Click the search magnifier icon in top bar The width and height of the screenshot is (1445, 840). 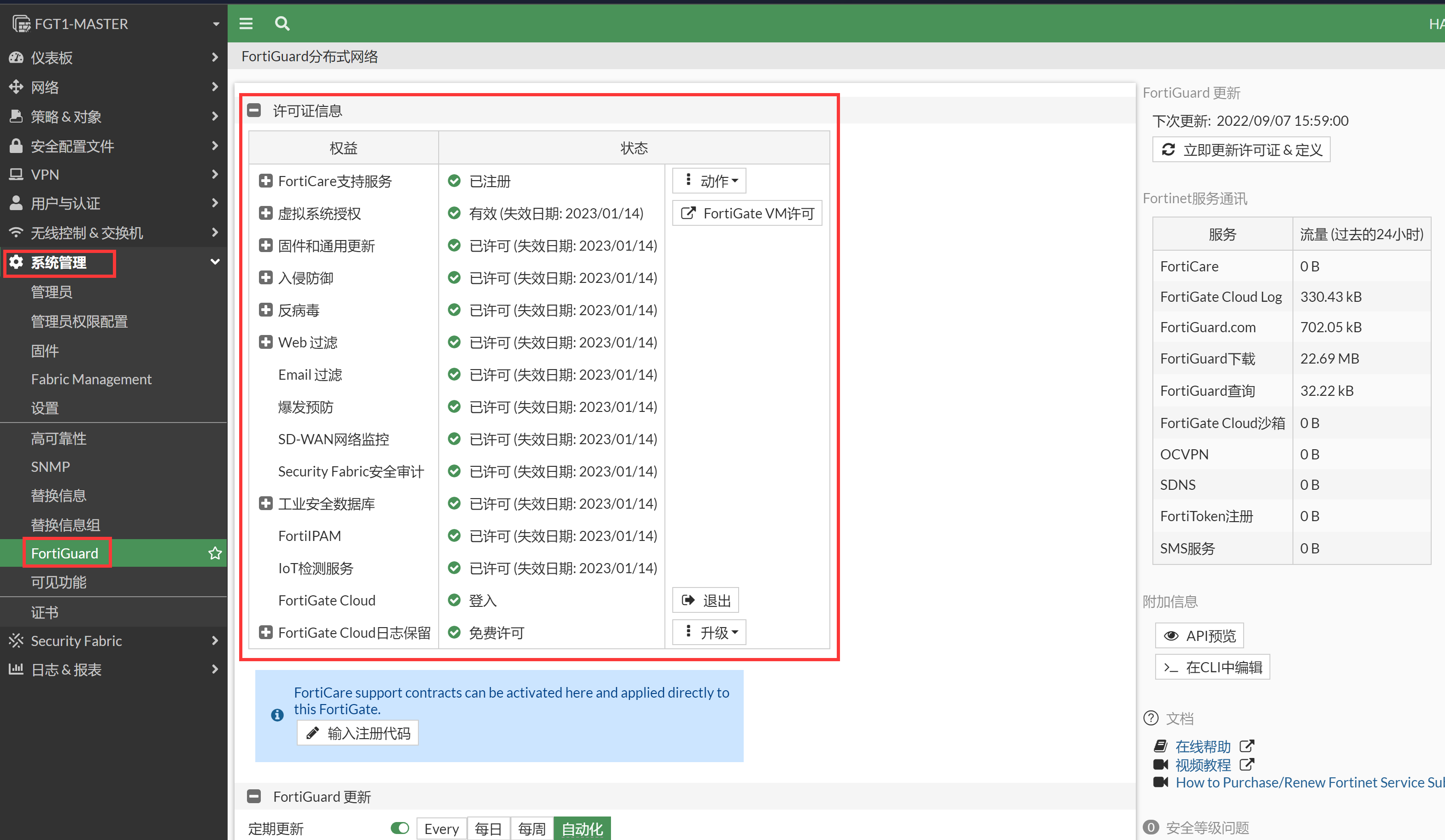(282, 23)
